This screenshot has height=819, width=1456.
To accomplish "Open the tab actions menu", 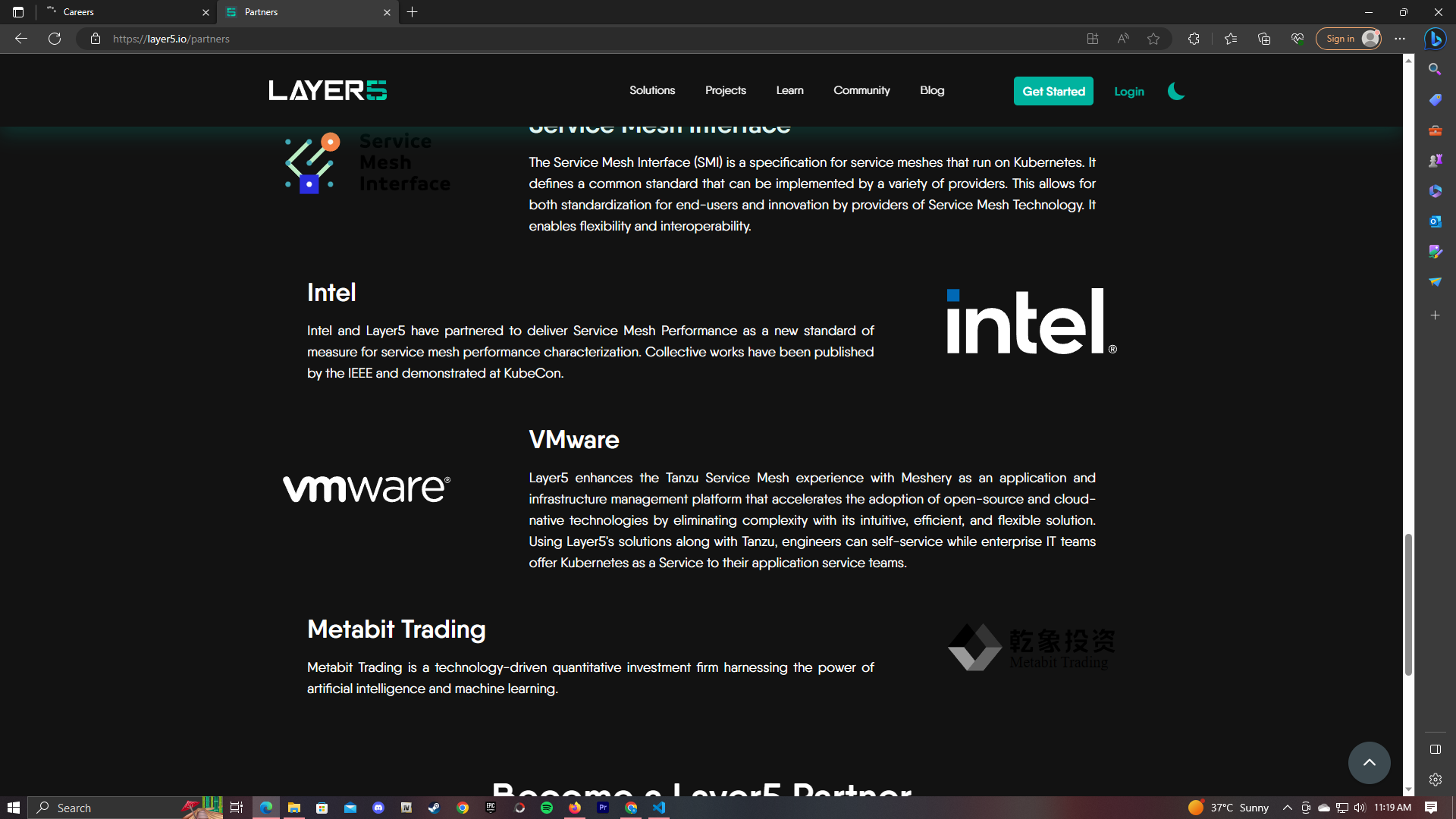I will (x=17, y=12).
